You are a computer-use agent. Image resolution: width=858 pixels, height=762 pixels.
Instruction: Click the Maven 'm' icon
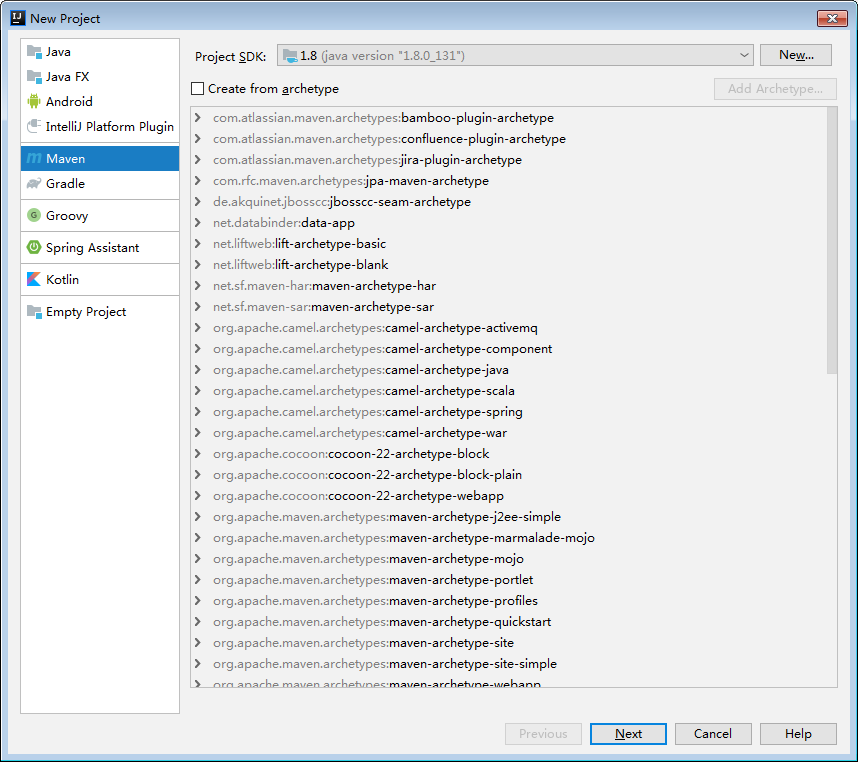(x=34, y=159)
